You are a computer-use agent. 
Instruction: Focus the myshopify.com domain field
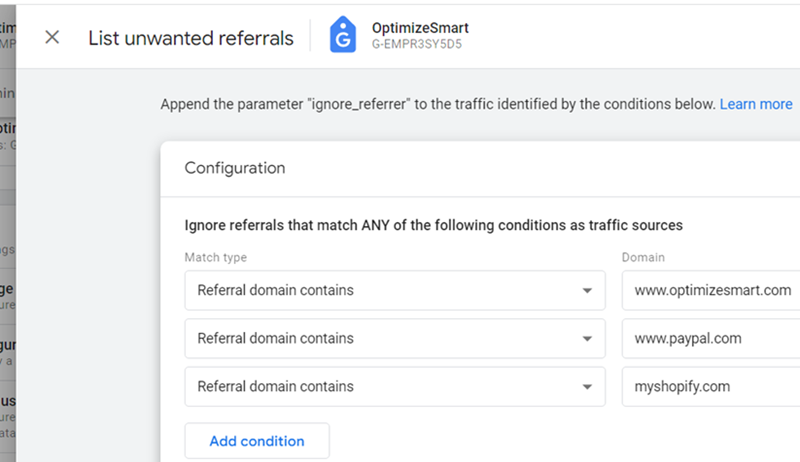coord(711,387)
